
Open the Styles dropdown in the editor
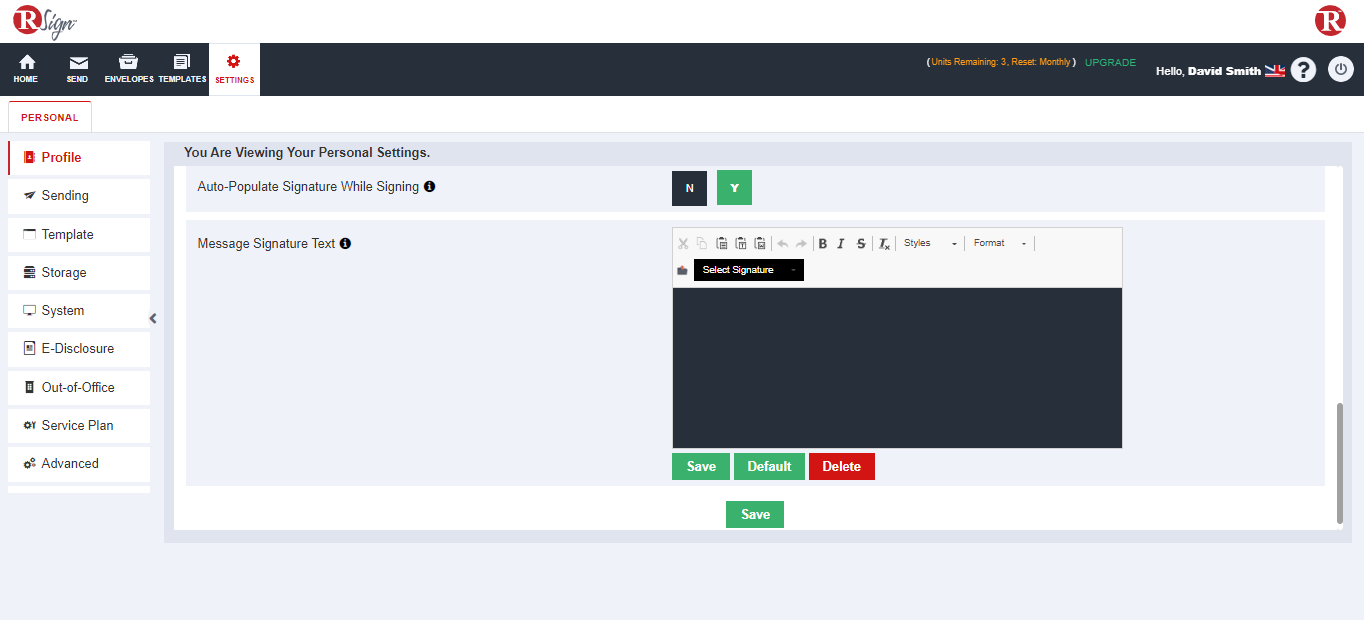point(929,243)
